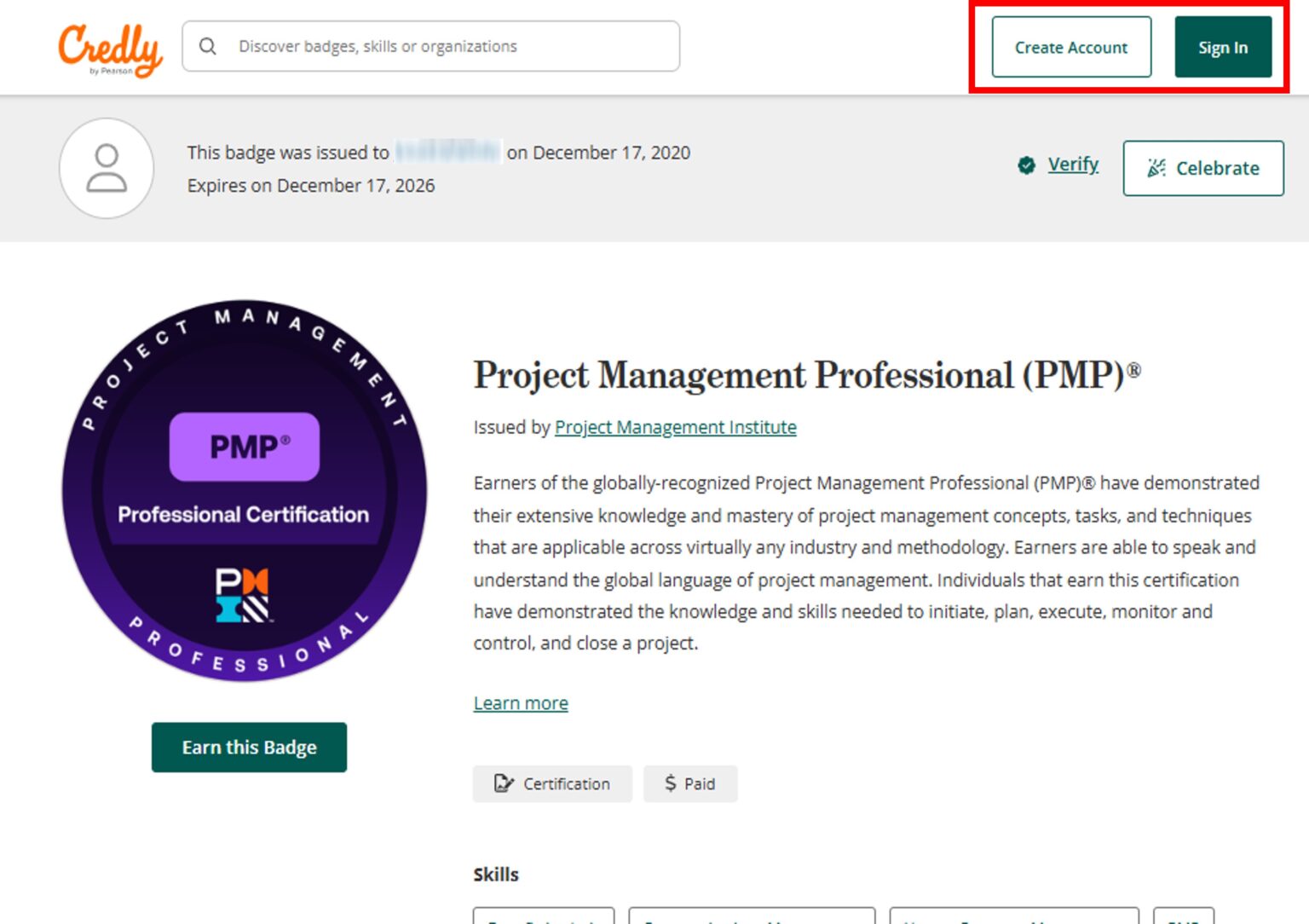Screen dimensions: 1309x924
Task: Click the badge earner's profile avatar
Action: coord(107,168)
